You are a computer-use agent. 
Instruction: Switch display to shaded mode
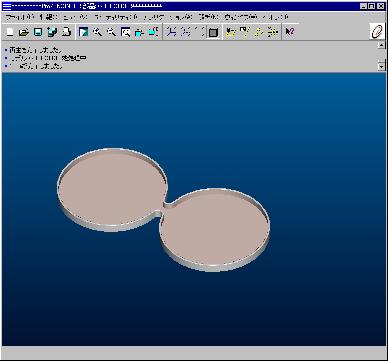pyautogui.click(x=213, y=32)
